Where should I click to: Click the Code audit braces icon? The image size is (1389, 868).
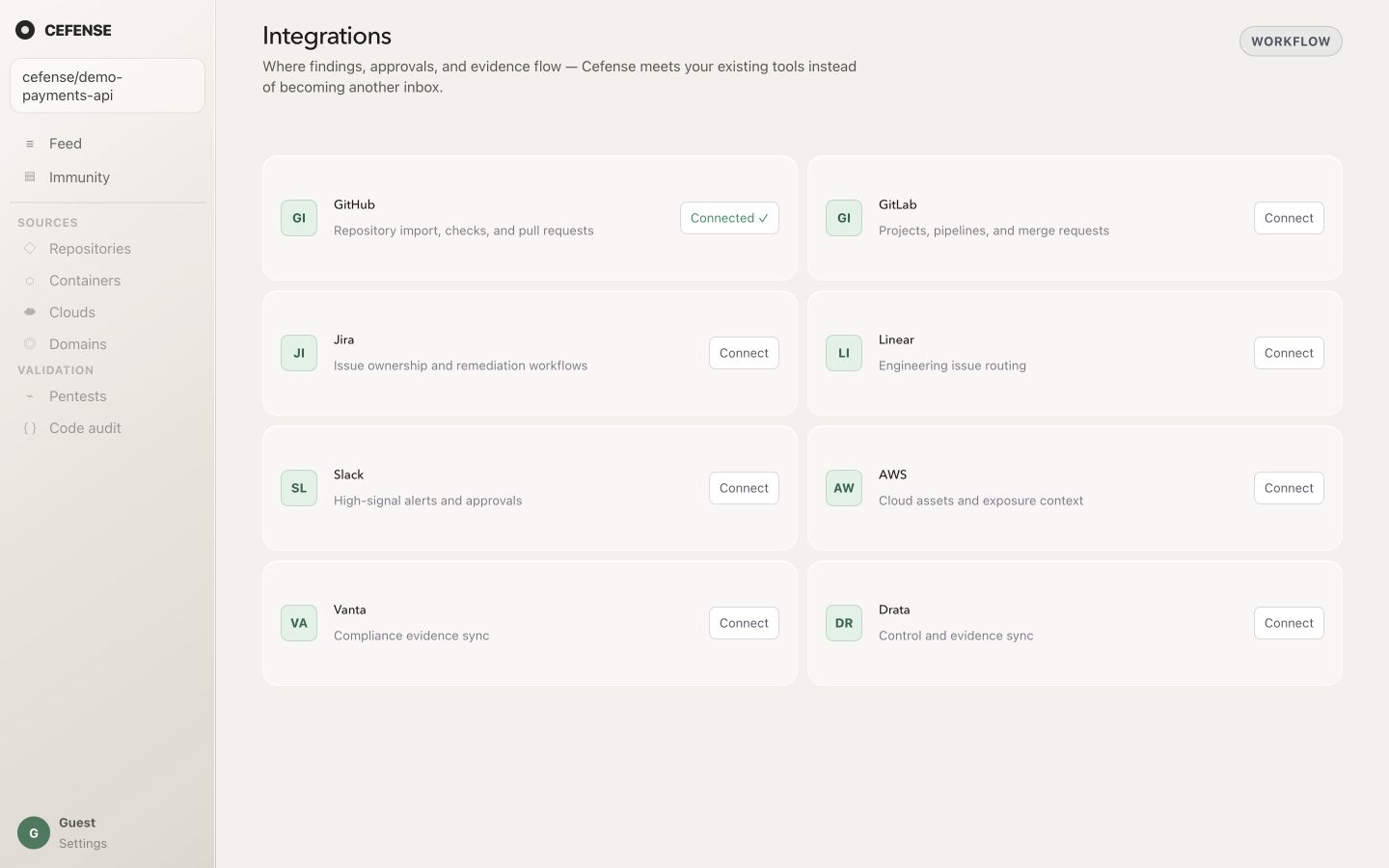pos(30,428)
